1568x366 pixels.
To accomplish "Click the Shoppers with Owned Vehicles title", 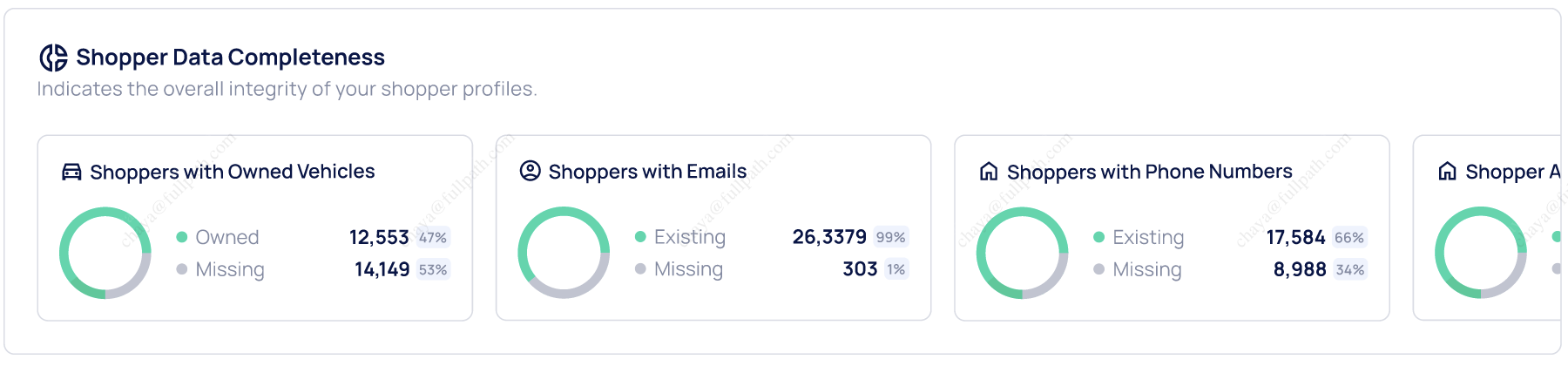I will [233, 172].
